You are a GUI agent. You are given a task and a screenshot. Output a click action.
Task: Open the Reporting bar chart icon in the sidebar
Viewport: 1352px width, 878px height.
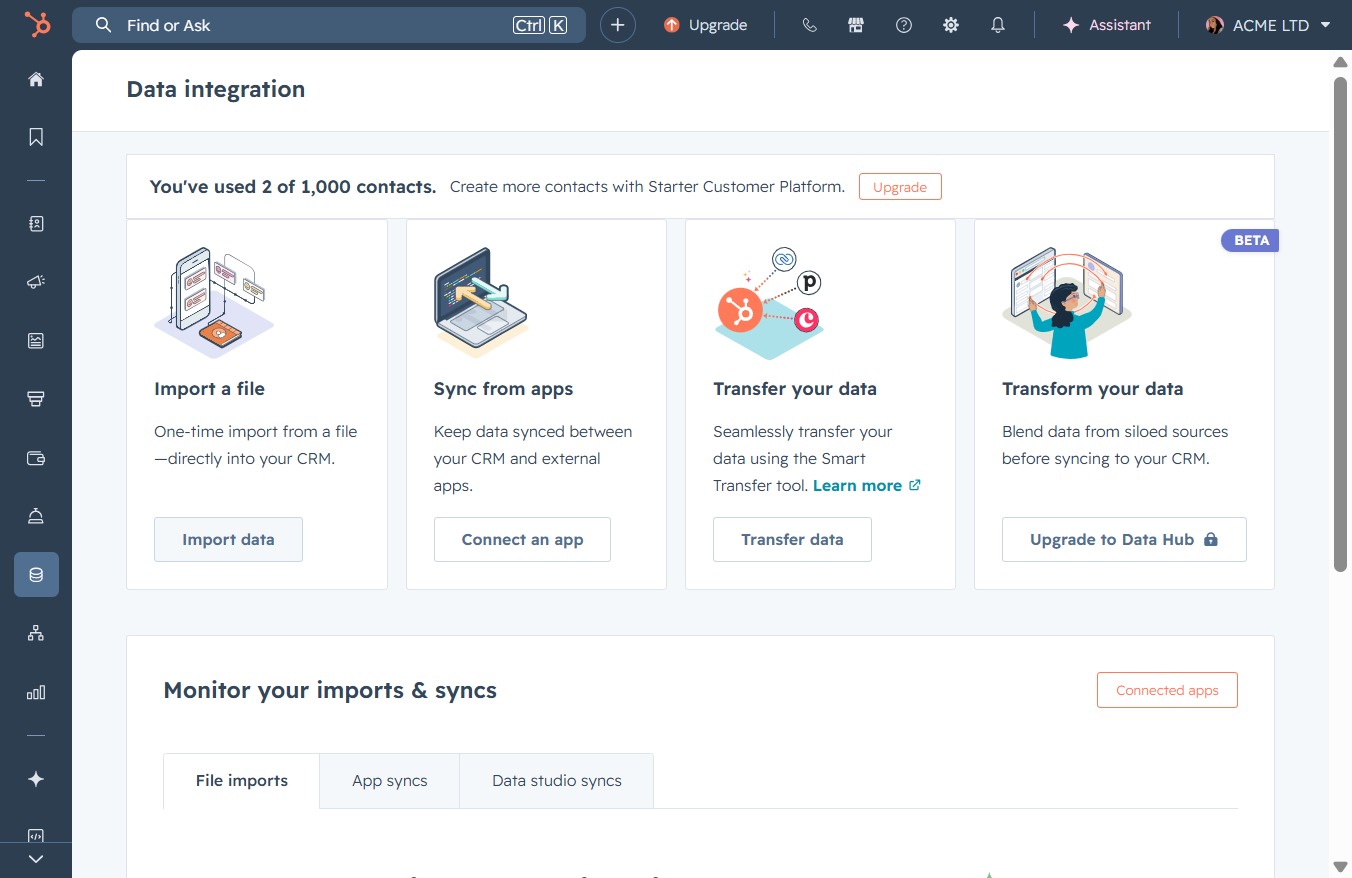click(x=36, y=692)
